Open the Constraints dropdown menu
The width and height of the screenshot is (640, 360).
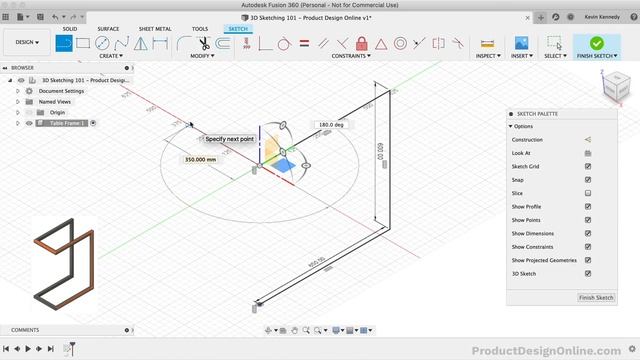351,56
